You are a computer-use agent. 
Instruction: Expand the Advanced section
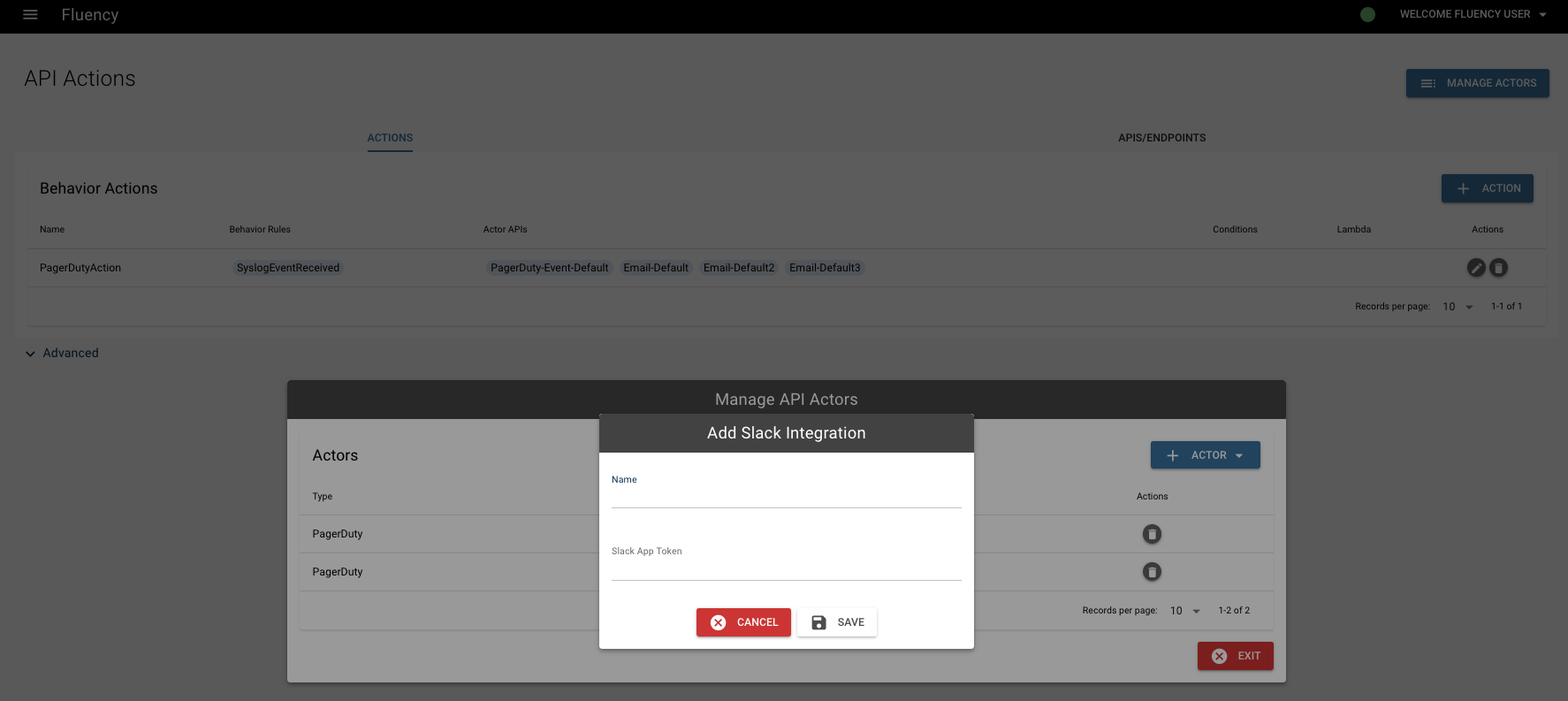[62, 353]
